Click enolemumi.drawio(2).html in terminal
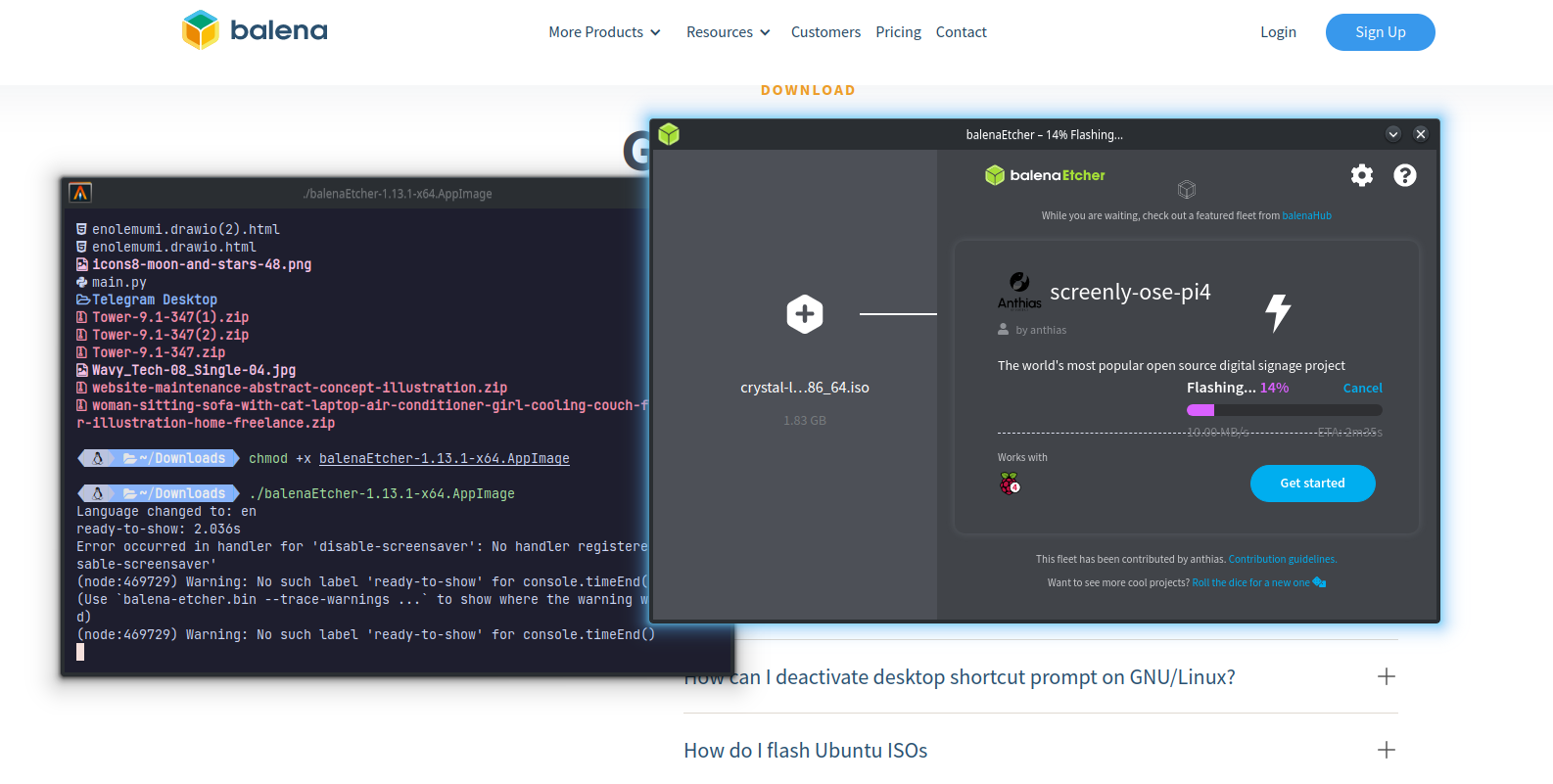 pyautogui.click(x=186, y=230)
